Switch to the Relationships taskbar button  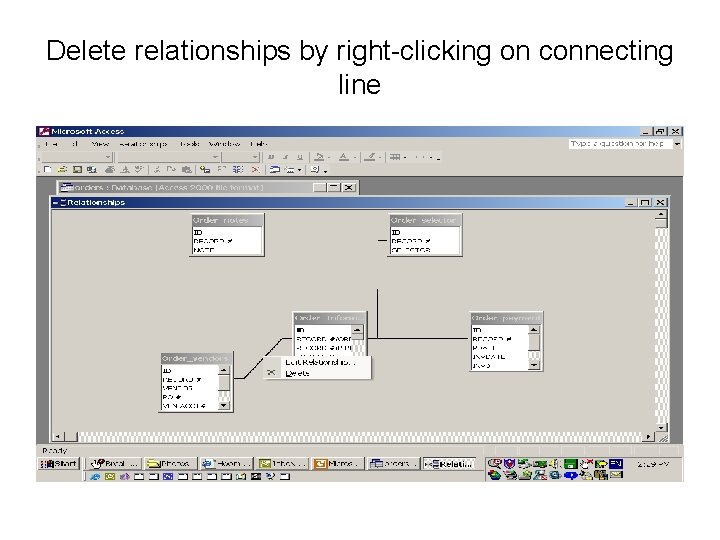[449, 464]
